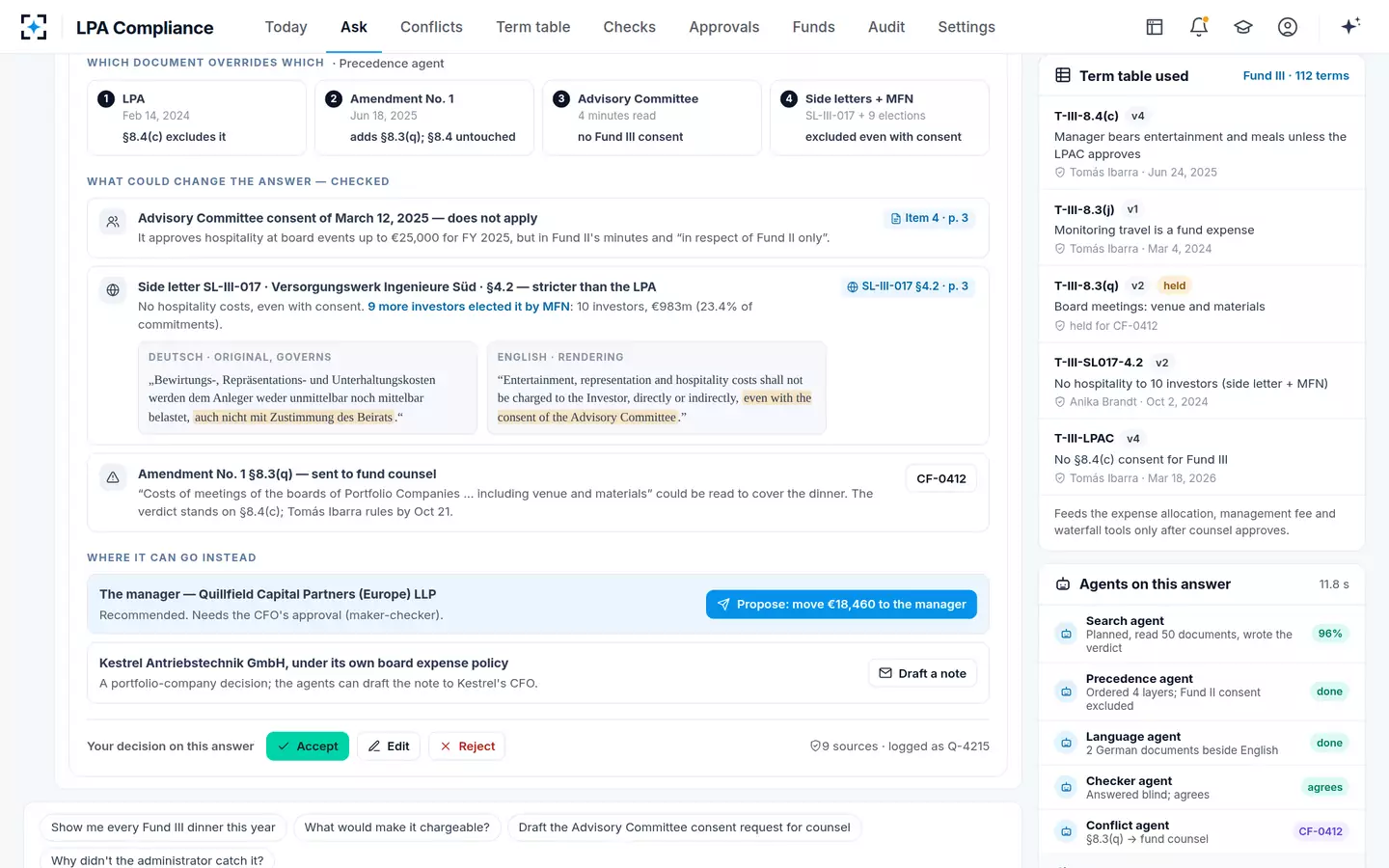Reject this answer

(467, 746)
